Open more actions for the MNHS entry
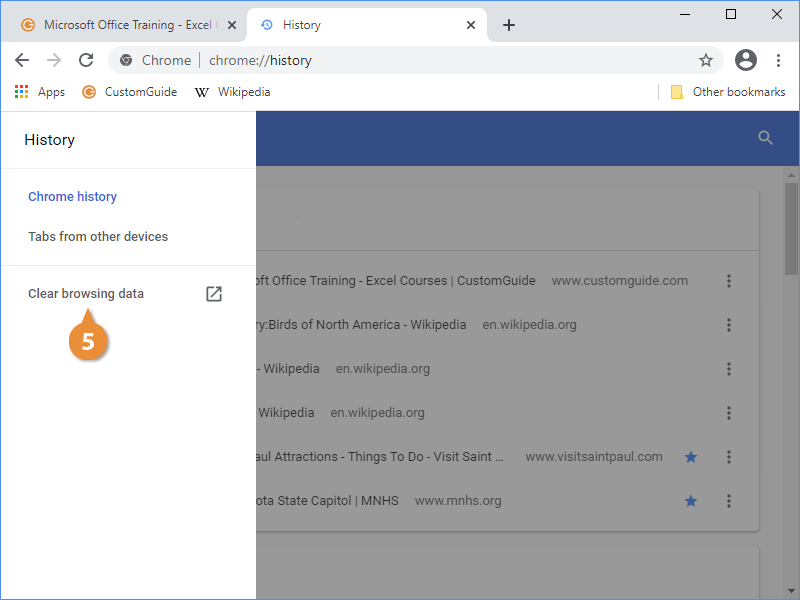 coord(729,501)
